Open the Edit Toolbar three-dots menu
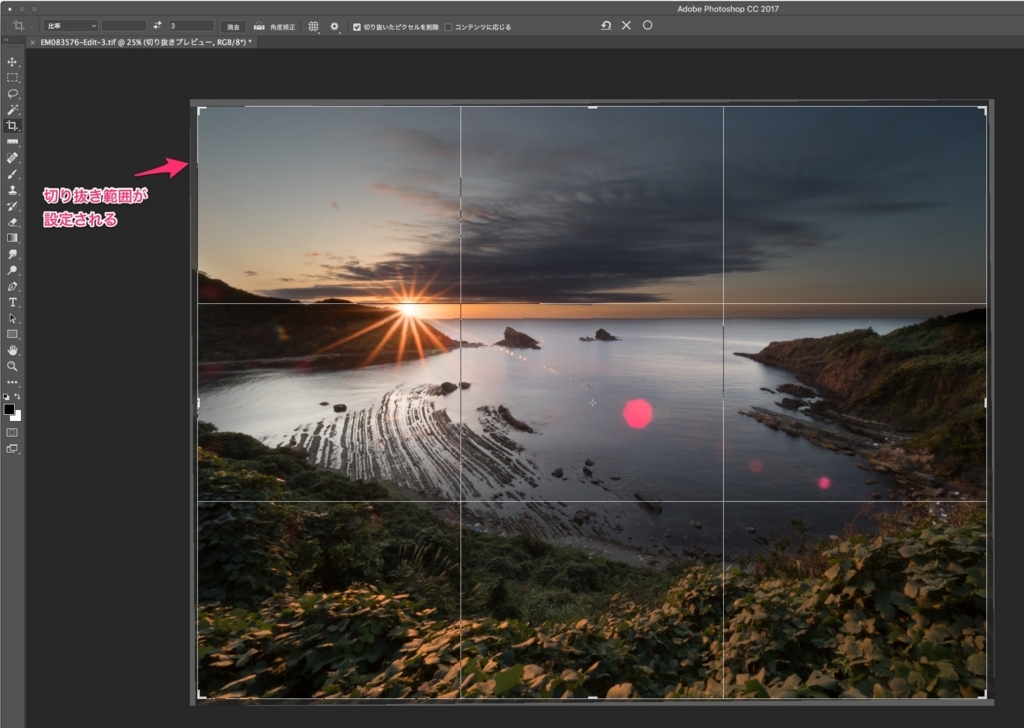1024x728 pixels. (x=12, y=383)
